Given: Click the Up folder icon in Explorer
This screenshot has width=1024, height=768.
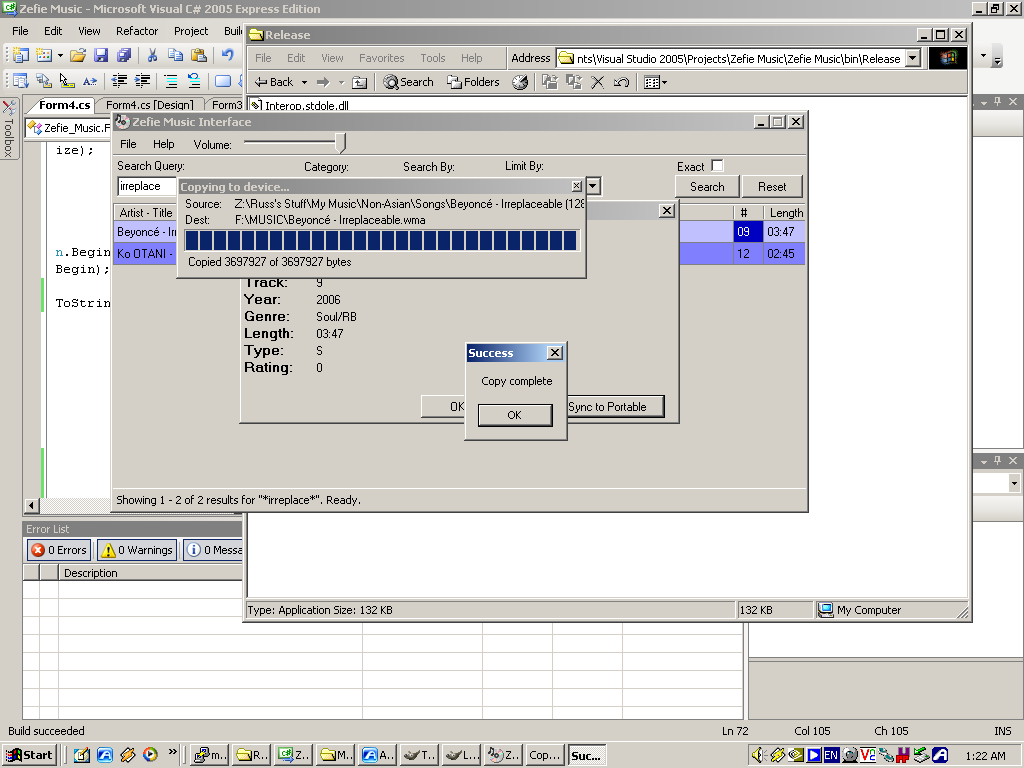Looking at the screenshot, I should pyautogui.click(x=359, y=83).
